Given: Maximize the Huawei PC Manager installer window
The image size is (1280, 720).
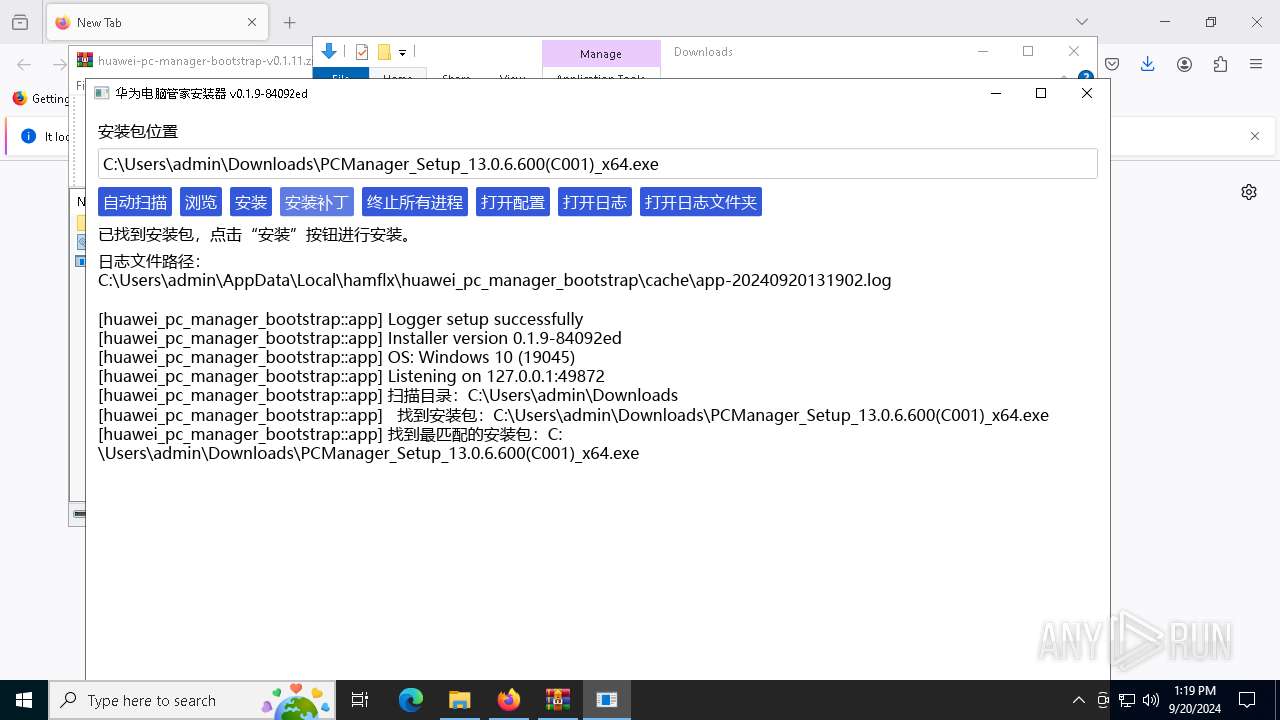Looking at the screenshot, I should [x=1041, y=93].
